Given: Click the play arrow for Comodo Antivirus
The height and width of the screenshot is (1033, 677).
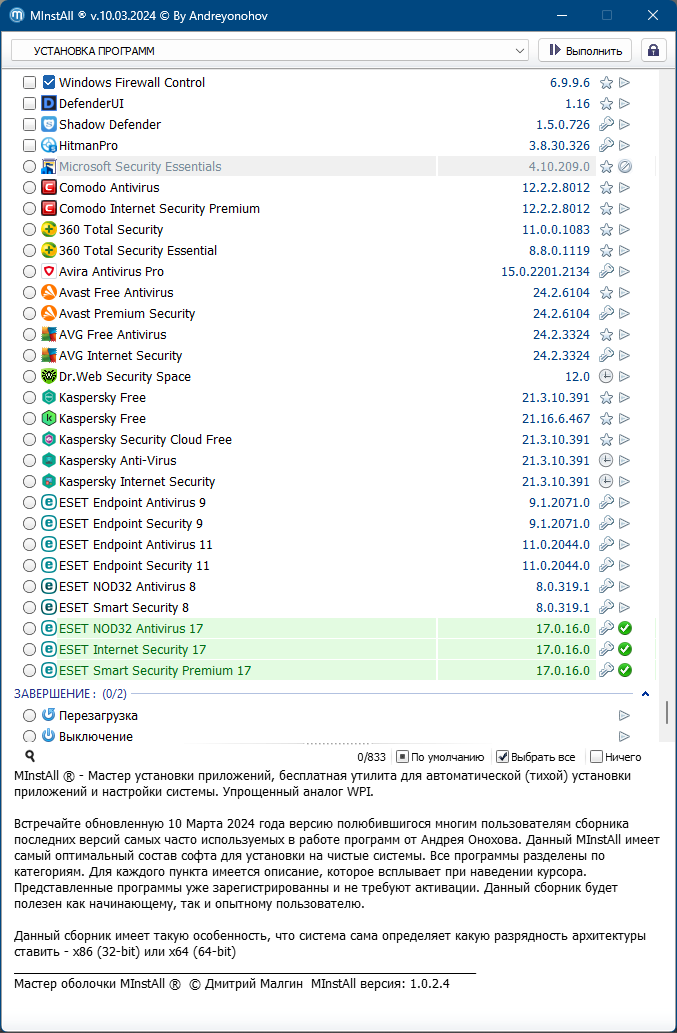Looking at the screenshot, I should 625,188.
